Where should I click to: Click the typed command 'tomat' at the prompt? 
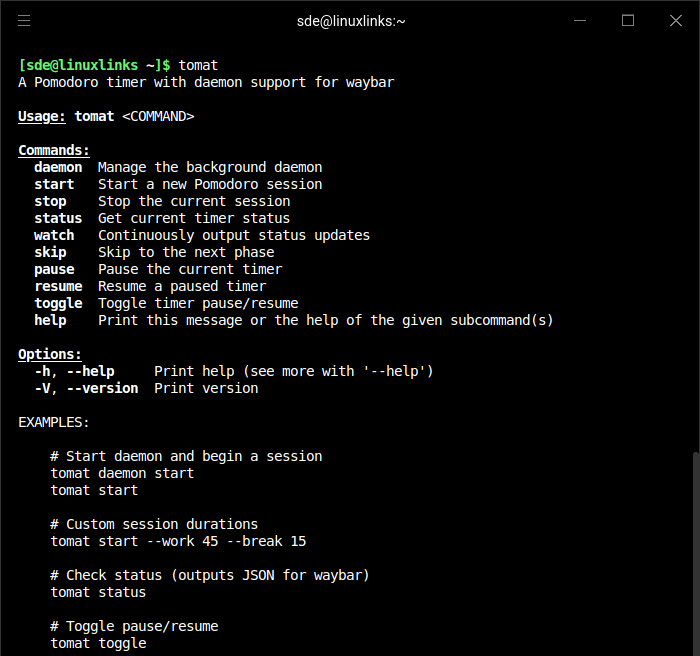point(198,65)
